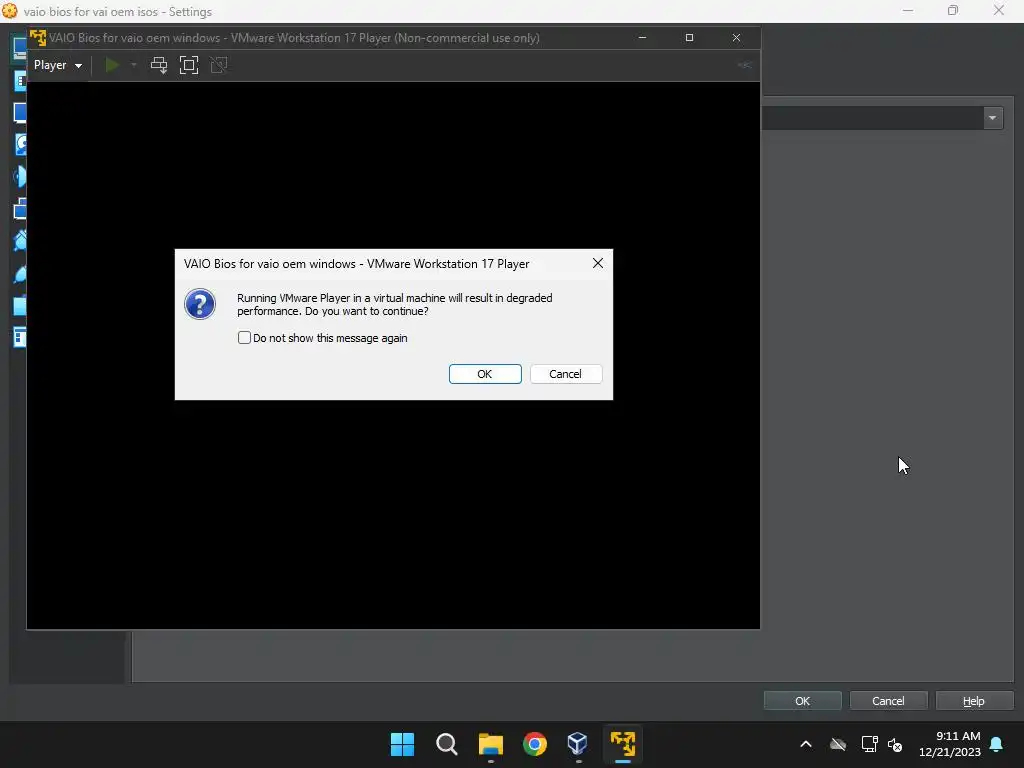Open the Windows Start menu
1024x768 pixels.
(402, 744)
